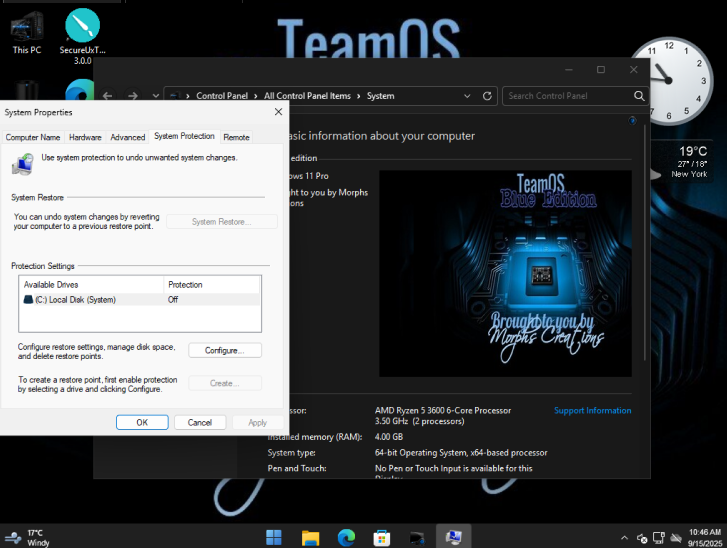Select the System Properties taskbar button
Viewport: 727px width, 548px height.
click(x=453, y=537)
